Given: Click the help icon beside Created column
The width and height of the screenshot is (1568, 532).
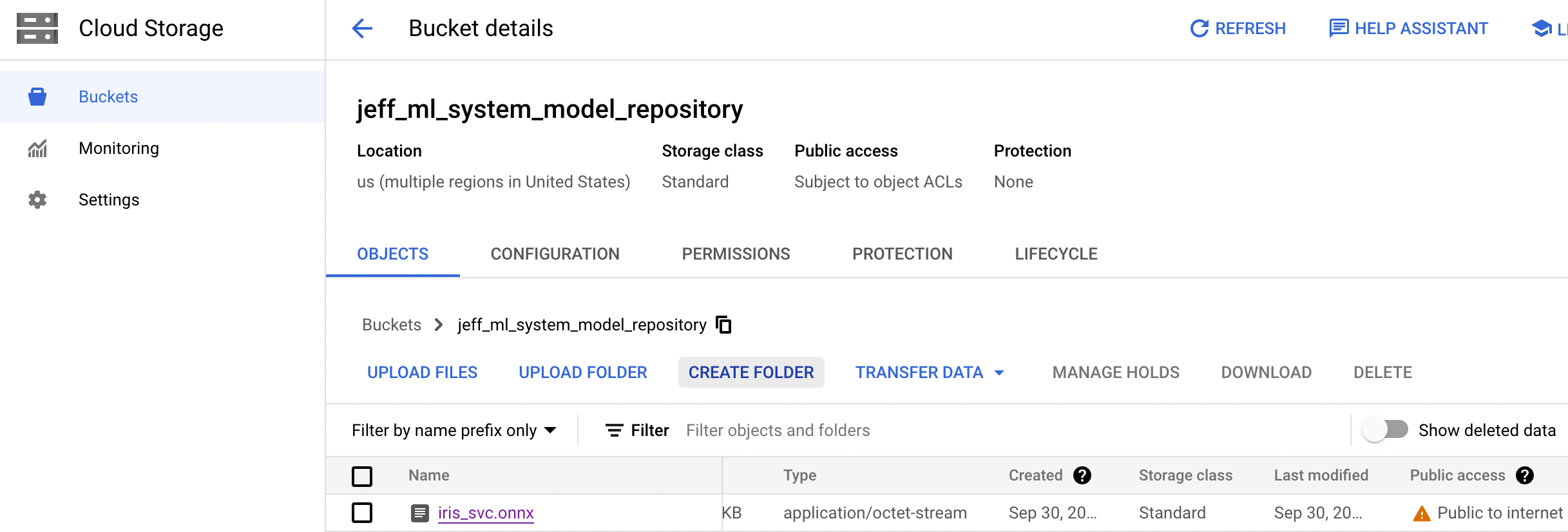Looking at the screenshot, I should [x=1082, y=475].
